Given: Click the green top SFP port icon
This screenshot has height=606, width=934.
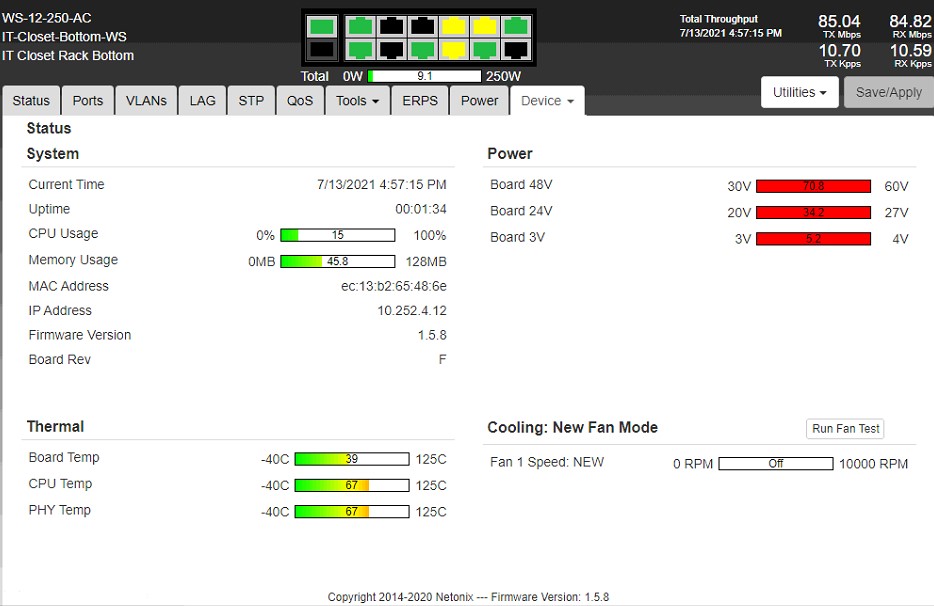Looking at the screenshot, I should (322, 26).
